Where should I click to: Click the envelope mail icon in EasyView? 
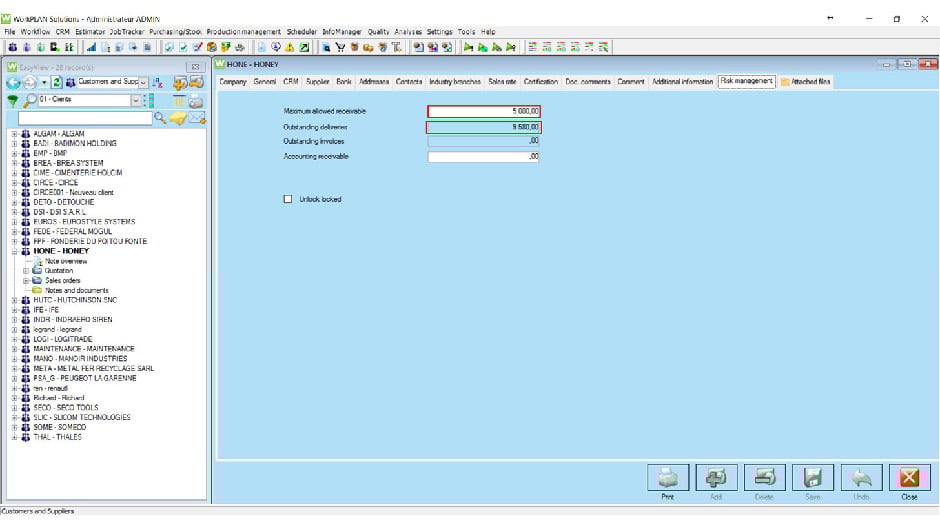click(197, 118)
